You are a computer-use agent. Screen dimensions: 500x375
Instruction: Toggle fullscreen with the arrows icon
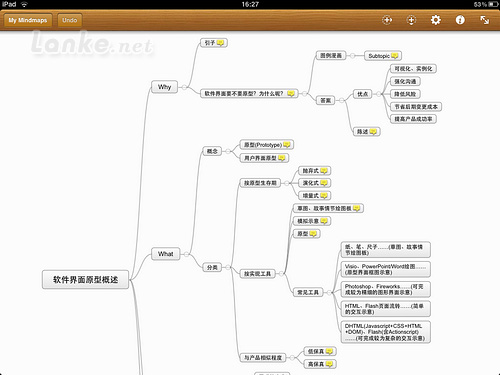point(485,20)
